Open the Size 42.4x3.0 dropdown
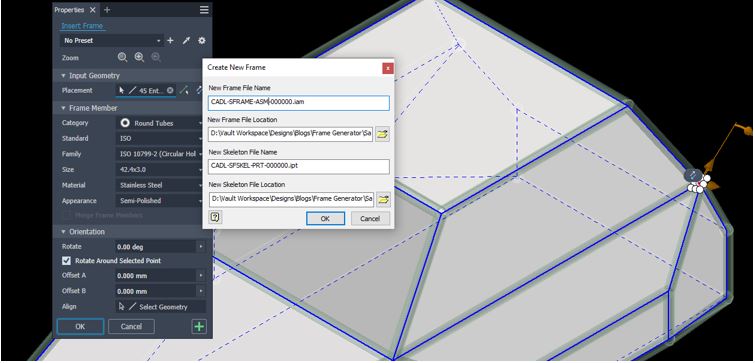Screen dimensions: 755x363 [x=159, y=169]
